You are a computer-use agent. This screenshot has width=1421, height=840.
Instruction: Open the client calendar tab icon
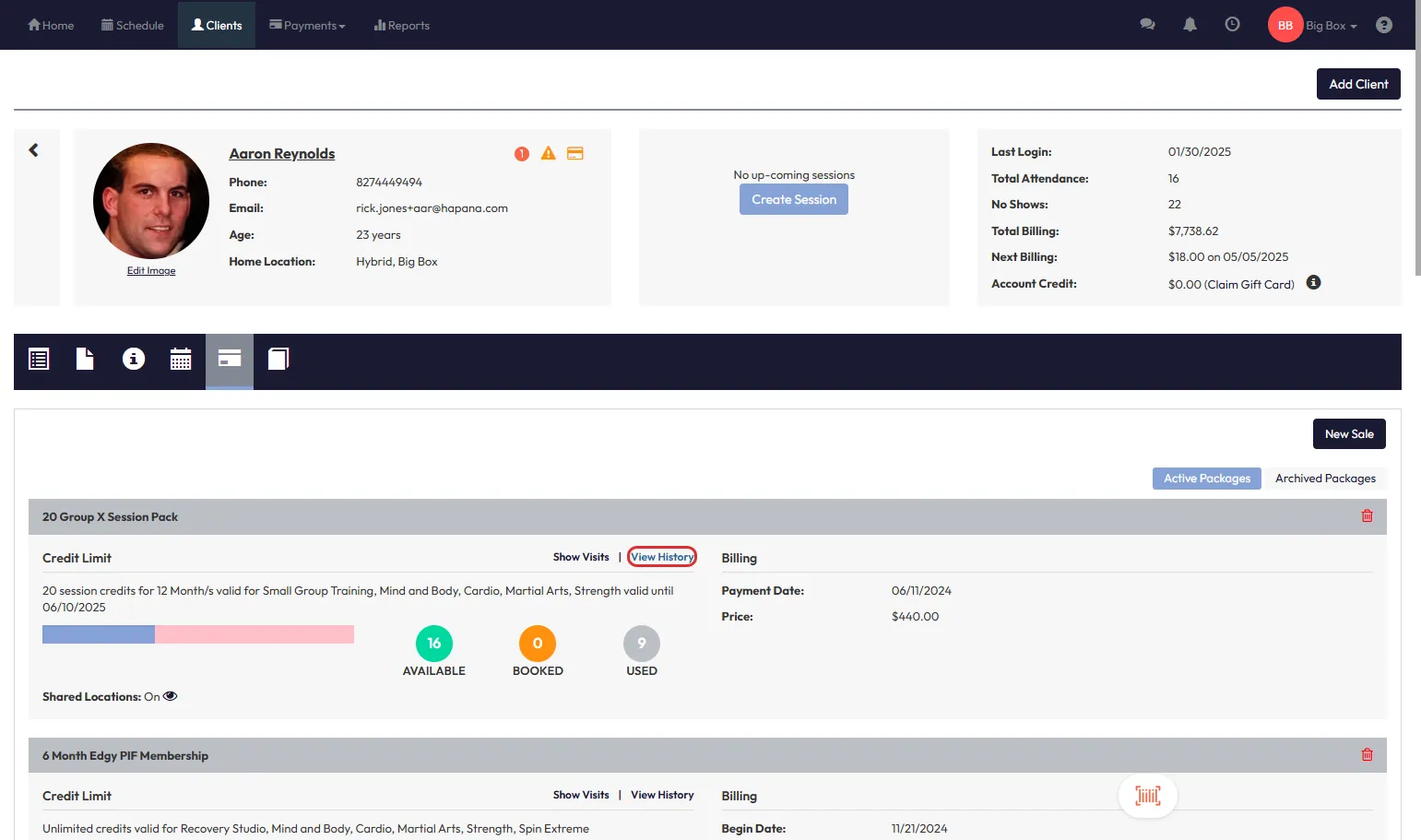click(181, 360)
